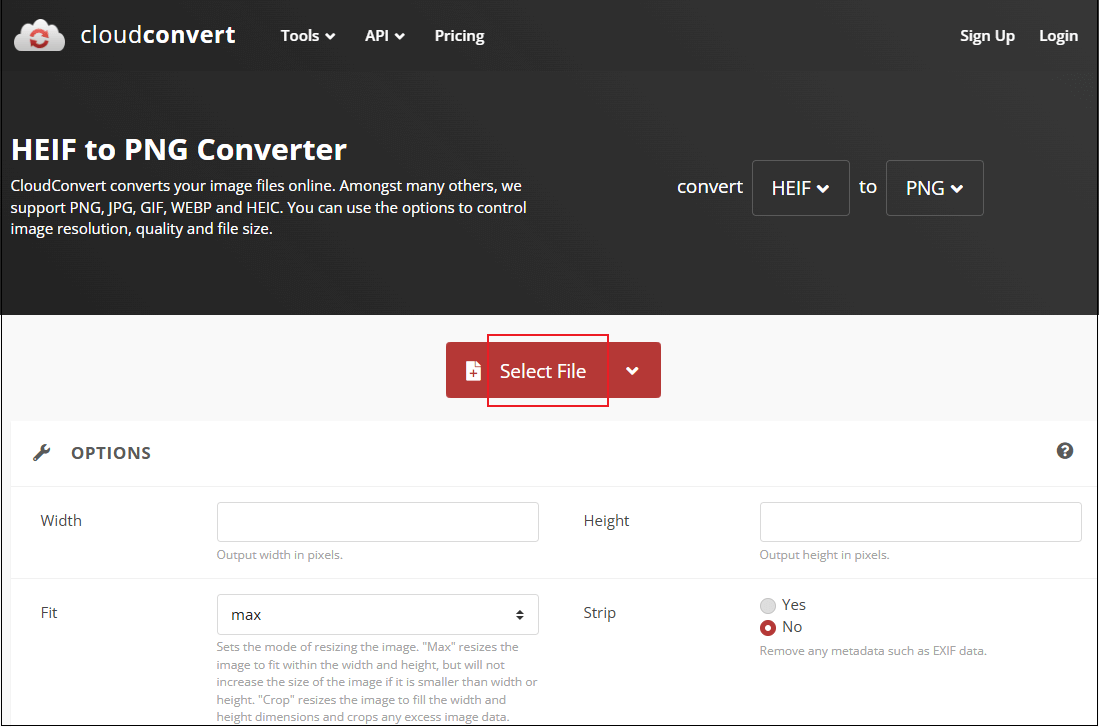The width and height of the screenshot is (1099, 727).
Task: Click the Sign Up link
Action: pyautogui.click(x=987, y=35)
